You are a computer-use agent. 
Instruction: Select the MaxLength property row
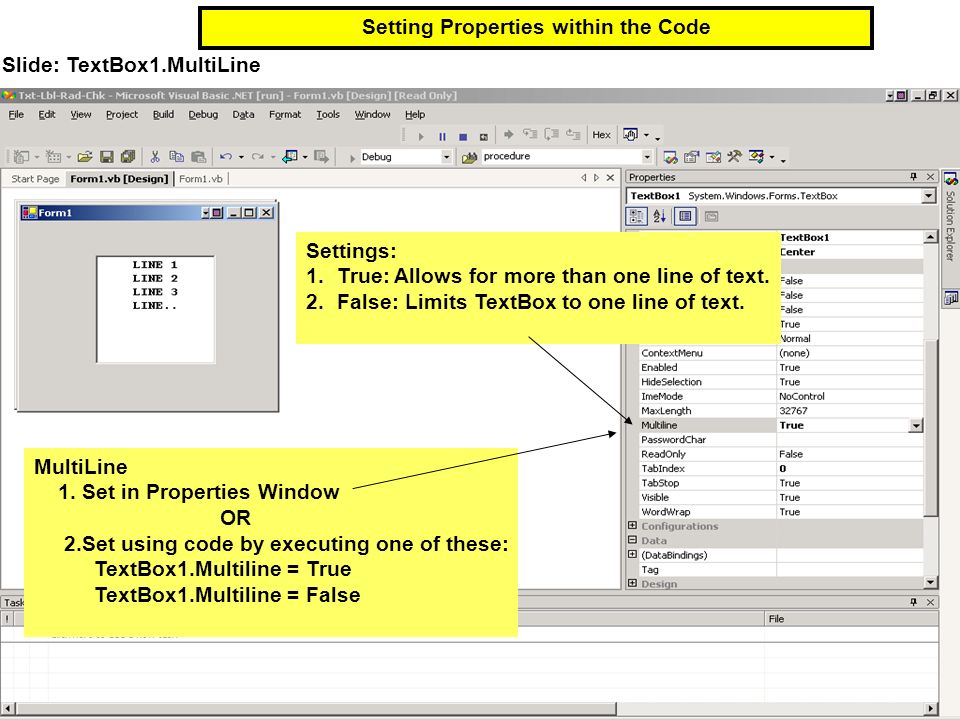point(781,411)
